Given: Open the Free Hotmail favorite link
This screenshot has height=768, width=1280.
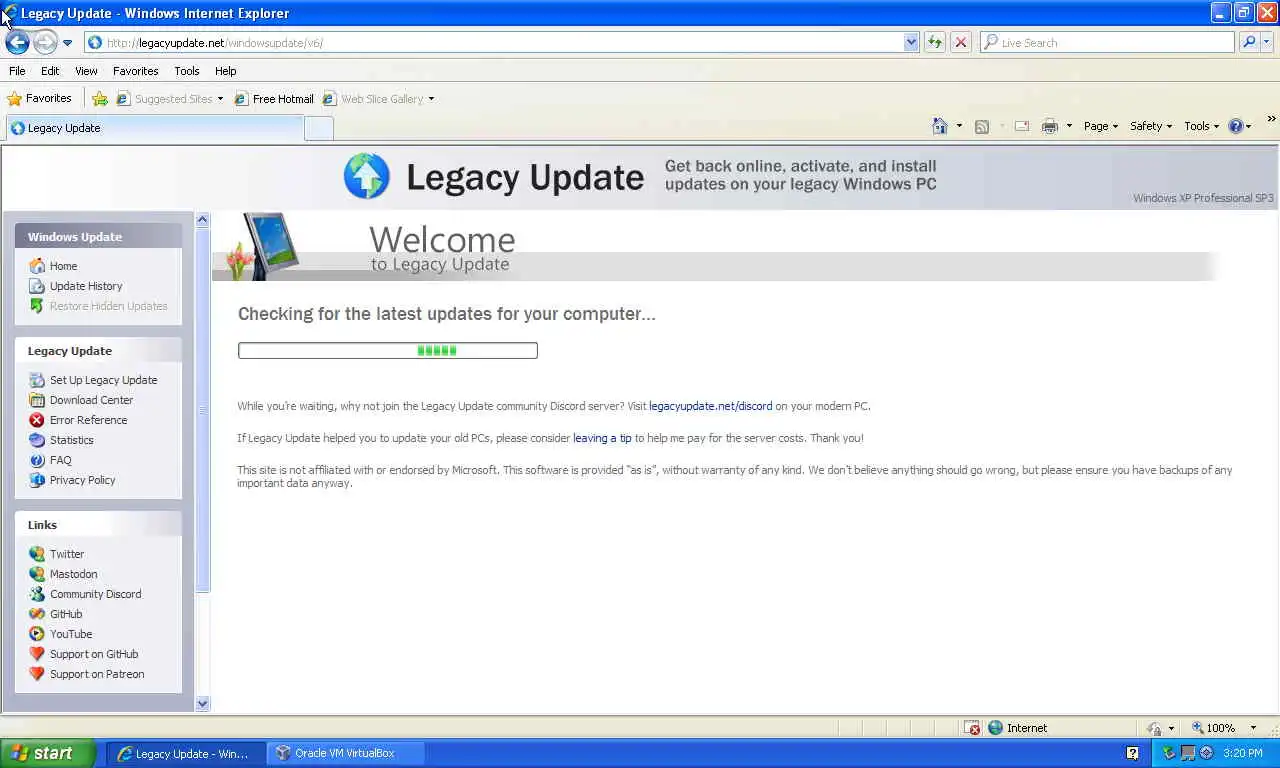Looking at the screenshot, I should tap(274, 98).
